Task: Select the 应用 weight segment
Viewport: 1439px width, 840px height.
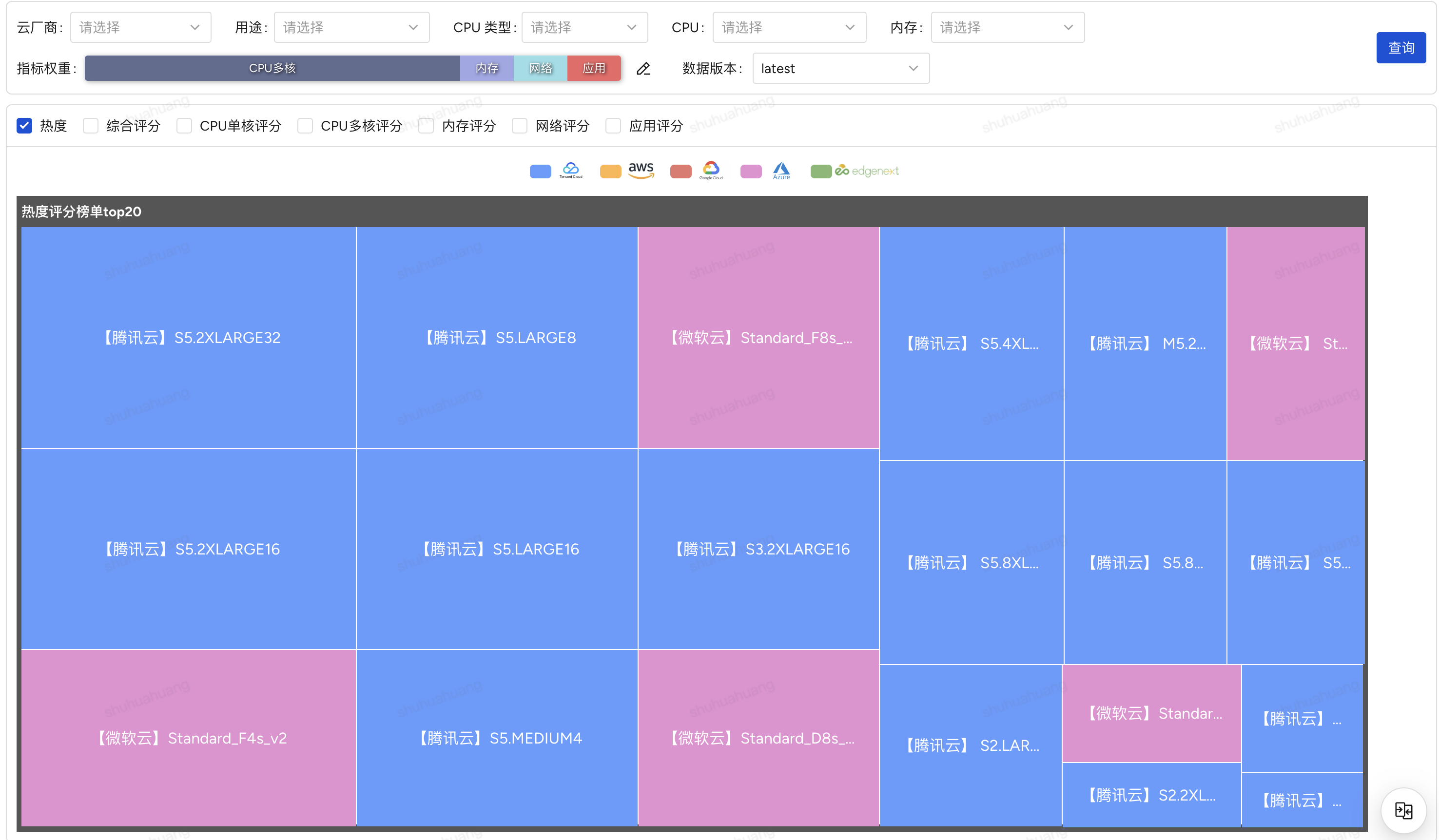Action: [x=593, y=68]
